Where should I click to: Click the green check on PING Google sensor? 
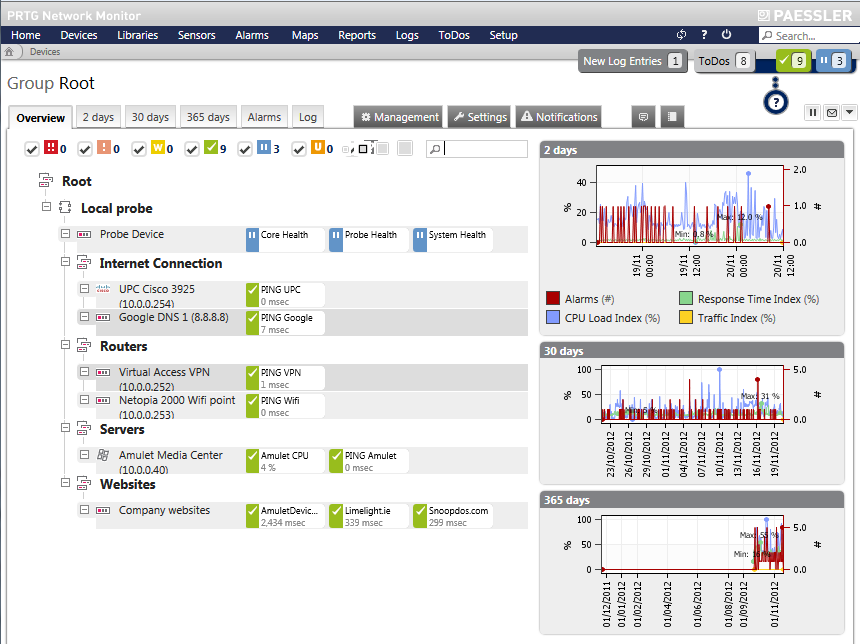point(252,323)
